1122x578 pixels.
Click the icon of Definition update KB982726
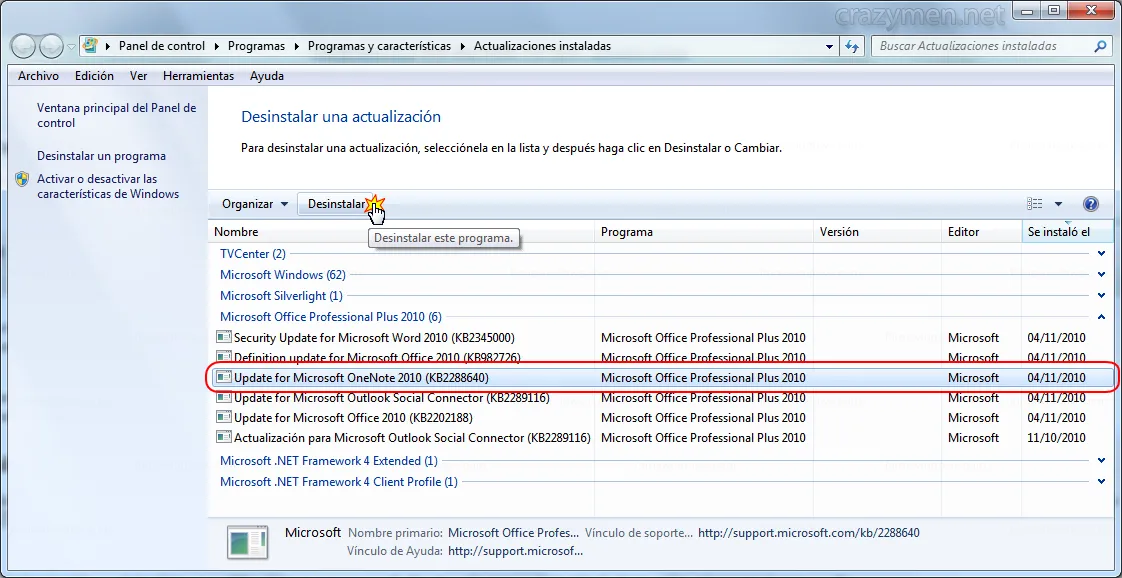pos(224,357)
